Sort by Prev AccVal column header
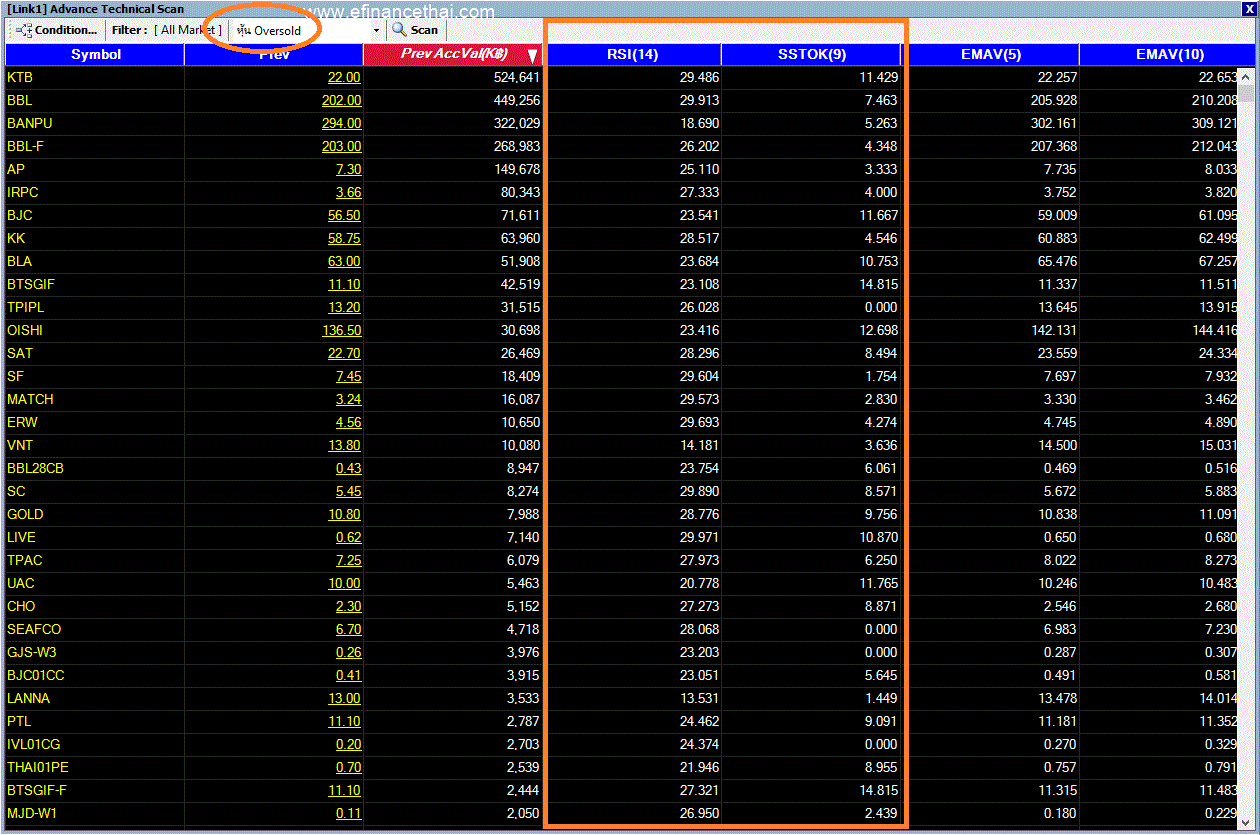 (x=453, y=54)
